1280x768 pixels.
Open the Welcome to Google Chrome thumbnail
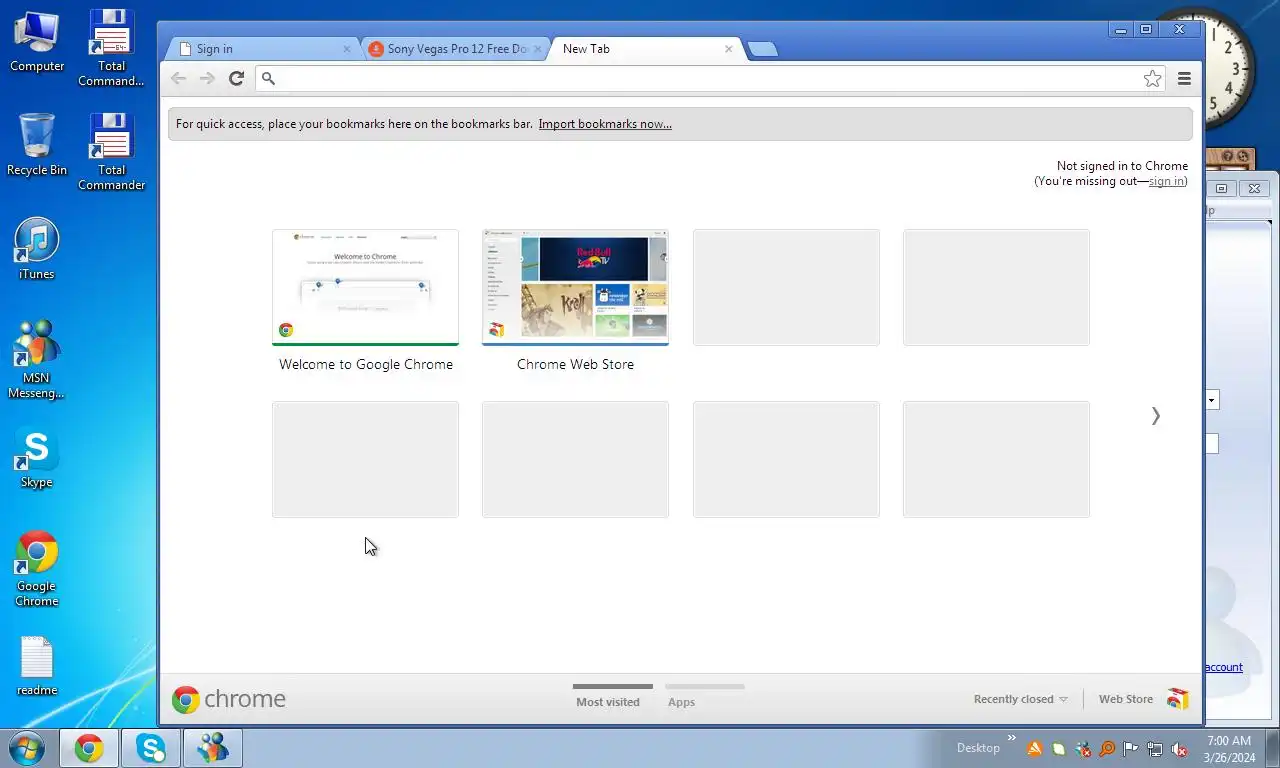pyautogui.click(x=365, y=287)
